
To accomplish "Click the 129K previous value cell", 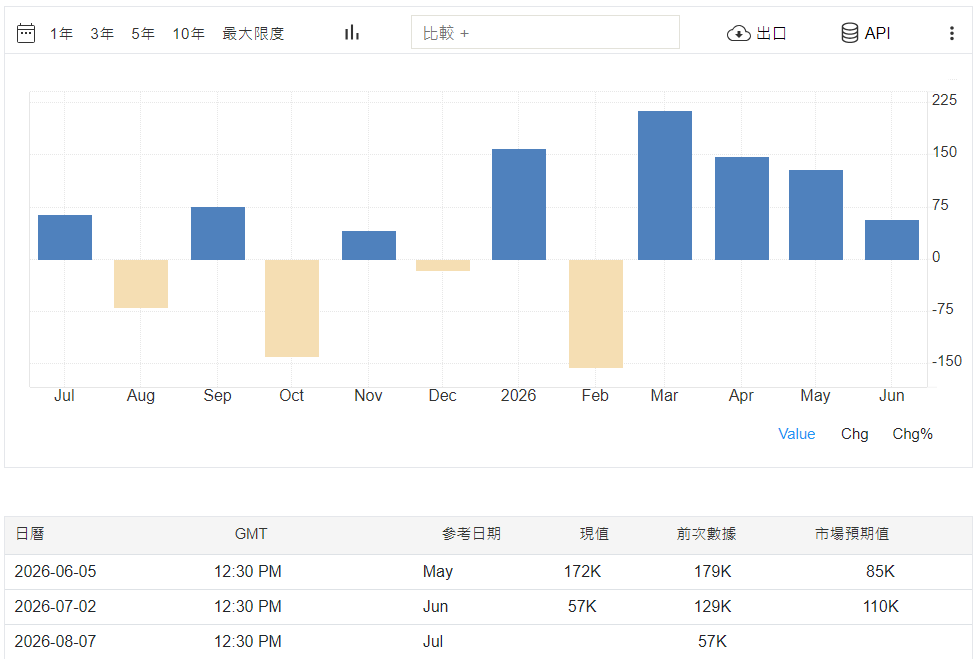I will coord(712,607).
